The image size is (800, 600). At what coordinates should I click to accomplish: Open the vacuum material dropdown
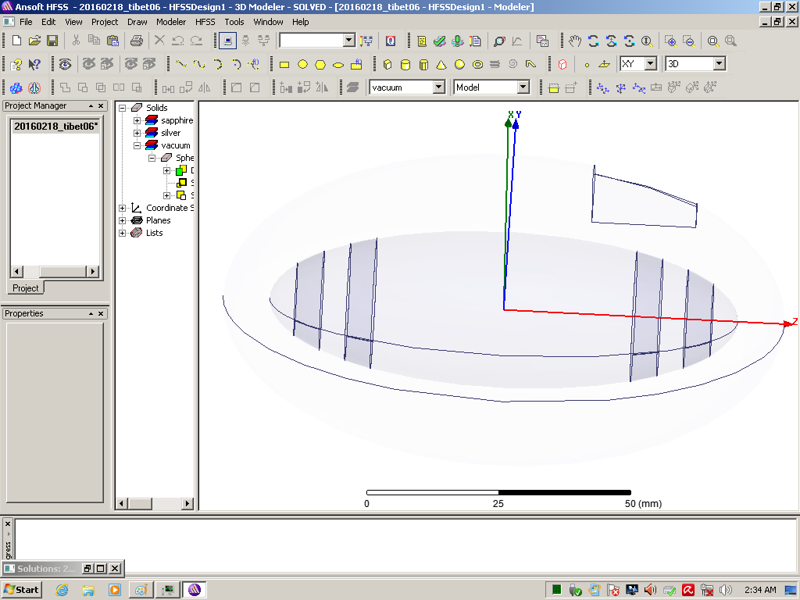point(438,88)
